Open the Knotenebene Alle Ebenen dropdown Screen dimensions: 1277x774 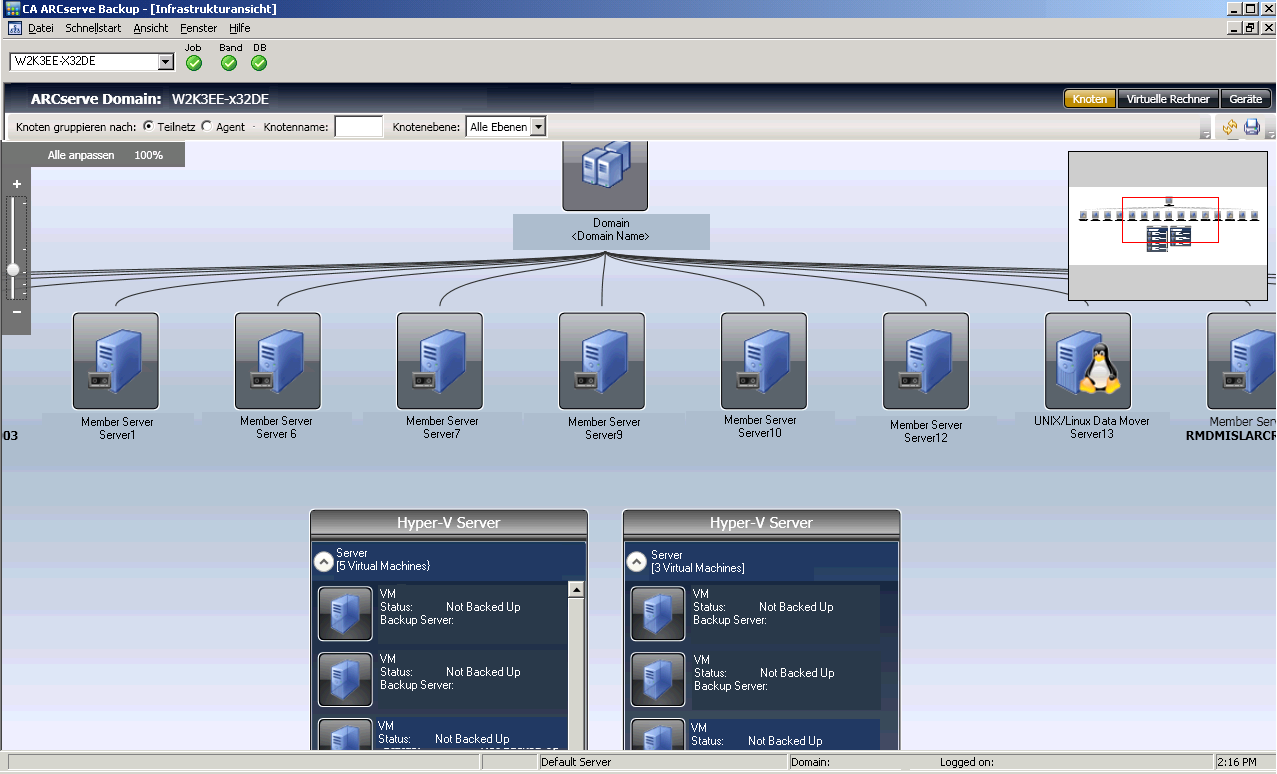click(538, 127)
